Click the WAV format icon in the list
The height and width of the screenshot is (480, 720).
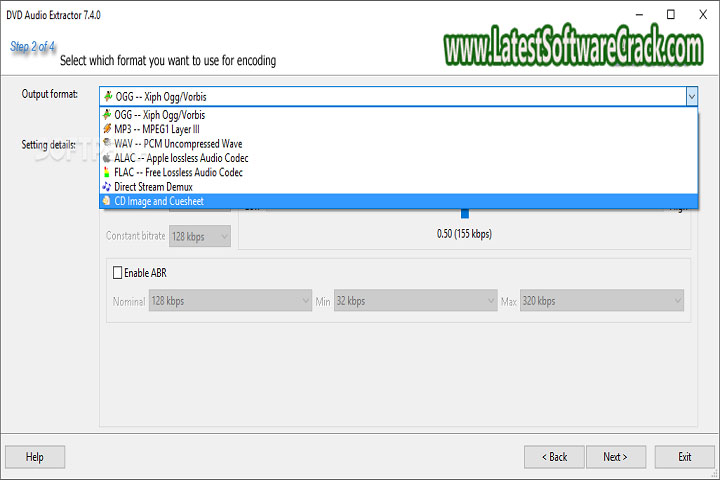[x=107, y=143]
